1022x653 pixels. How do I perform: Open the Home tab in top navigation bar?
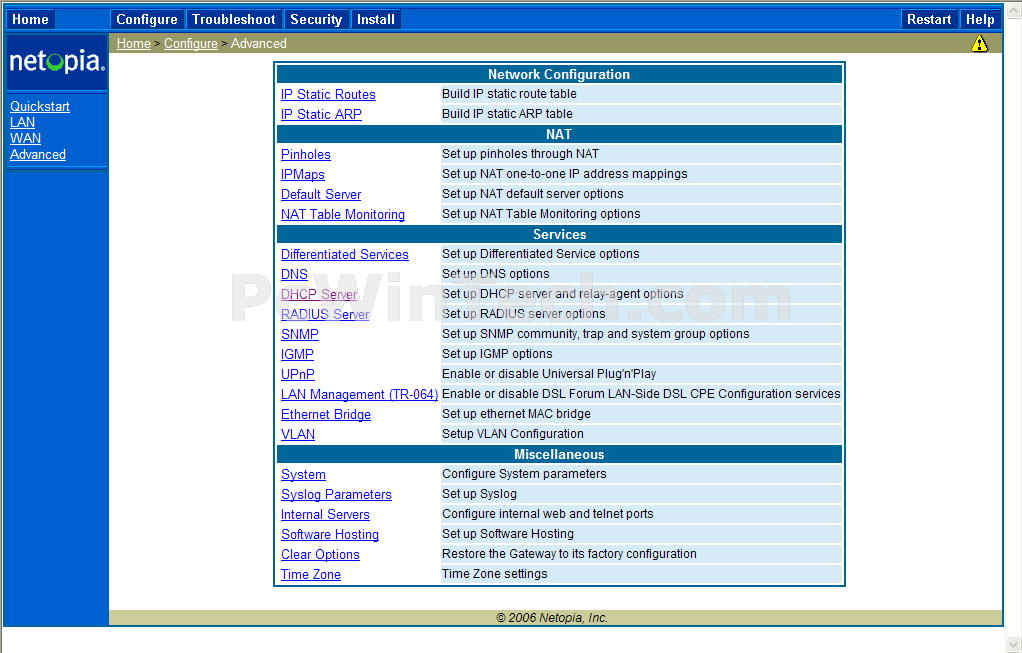point(30,20)
